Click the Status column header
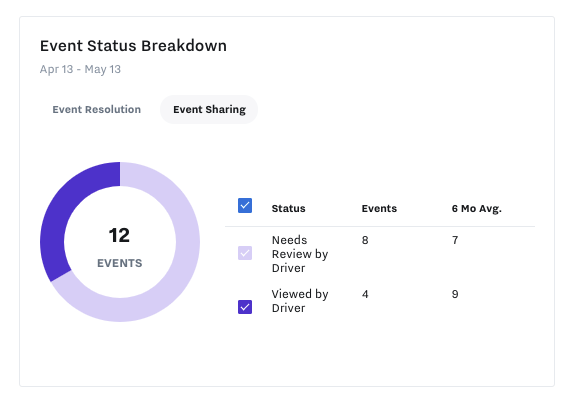This screenshot has height=399, width=568. [x=288, y=208]
